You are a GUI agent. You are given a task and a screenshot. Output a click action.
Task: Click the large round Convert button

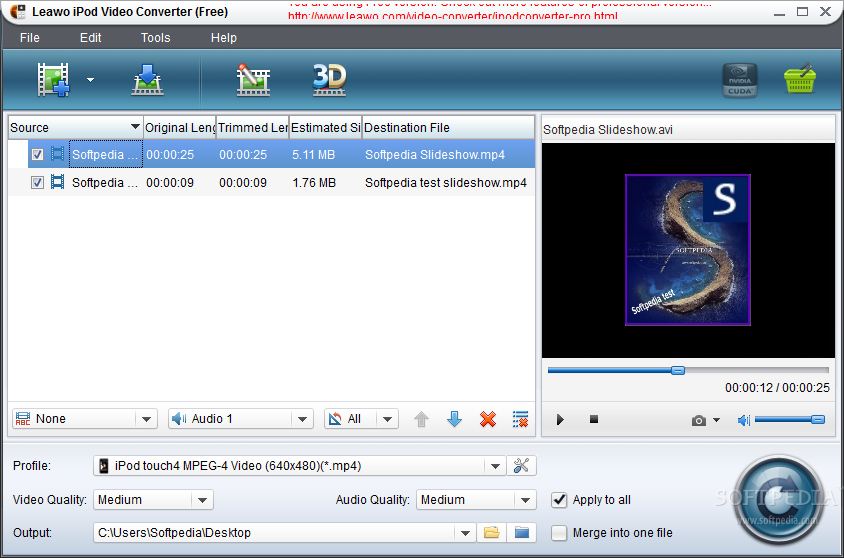click(778, 499)
